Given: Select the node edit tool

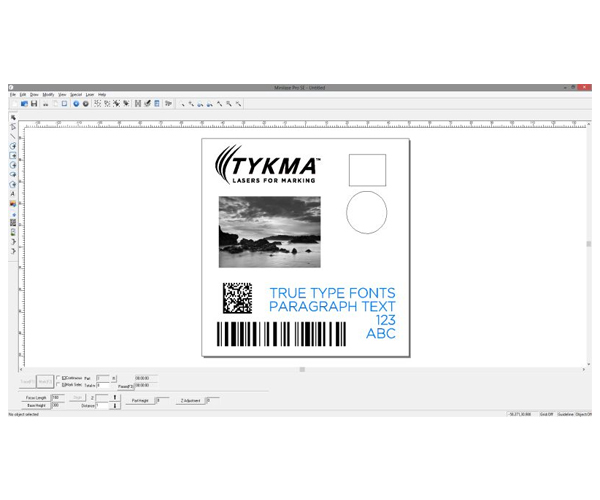Looking at the screenshot, I should point(13,127).
